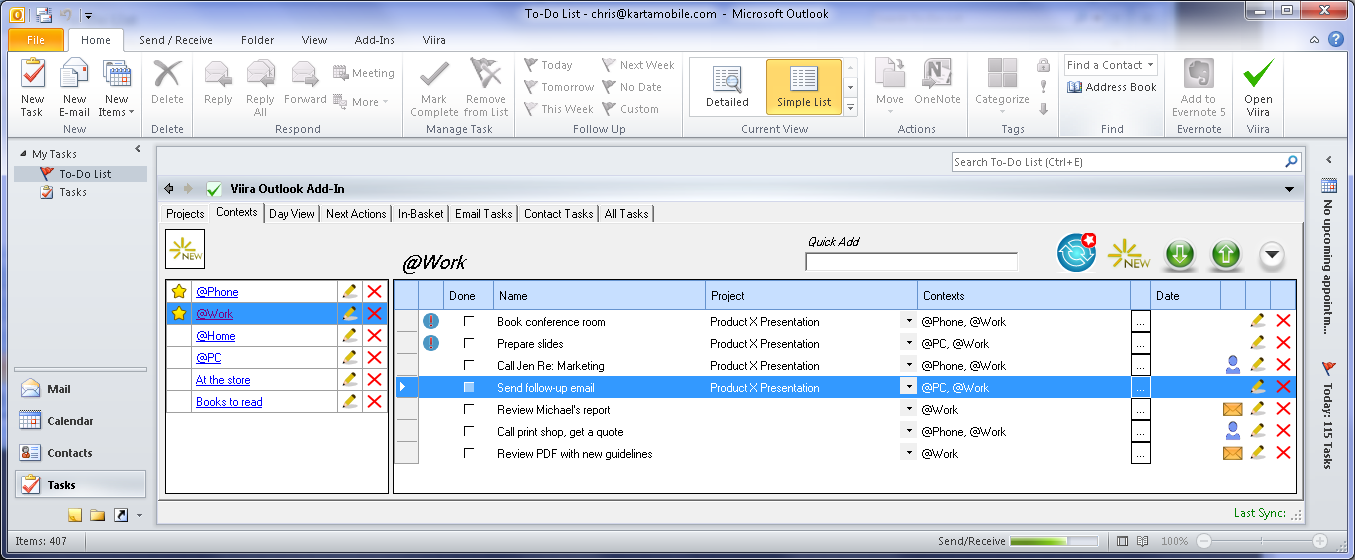Click the Search To-Do List box

tap(1126, 161)
